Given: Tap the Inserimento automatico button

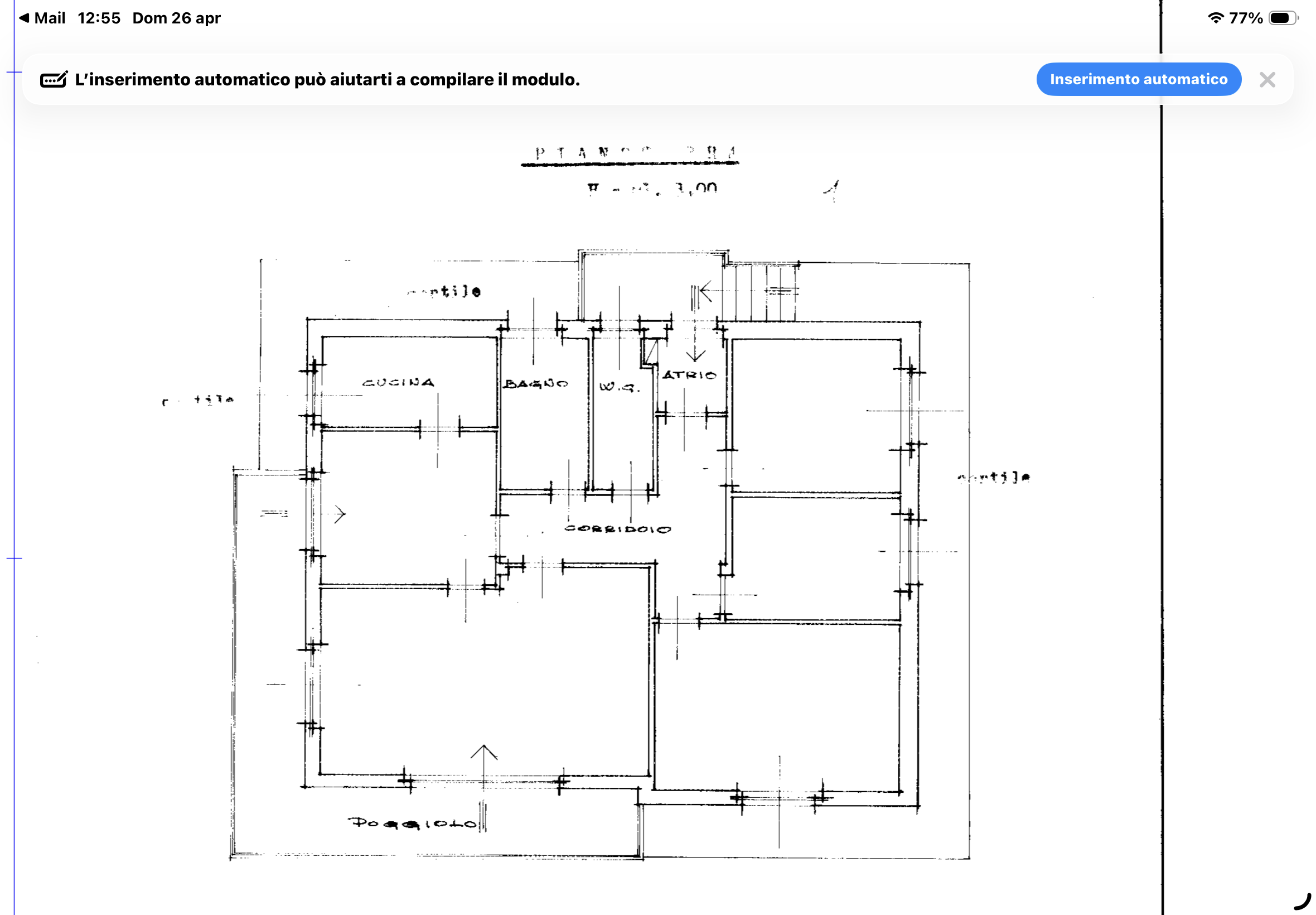Looking at the screenshot, I should [1138, 79].
